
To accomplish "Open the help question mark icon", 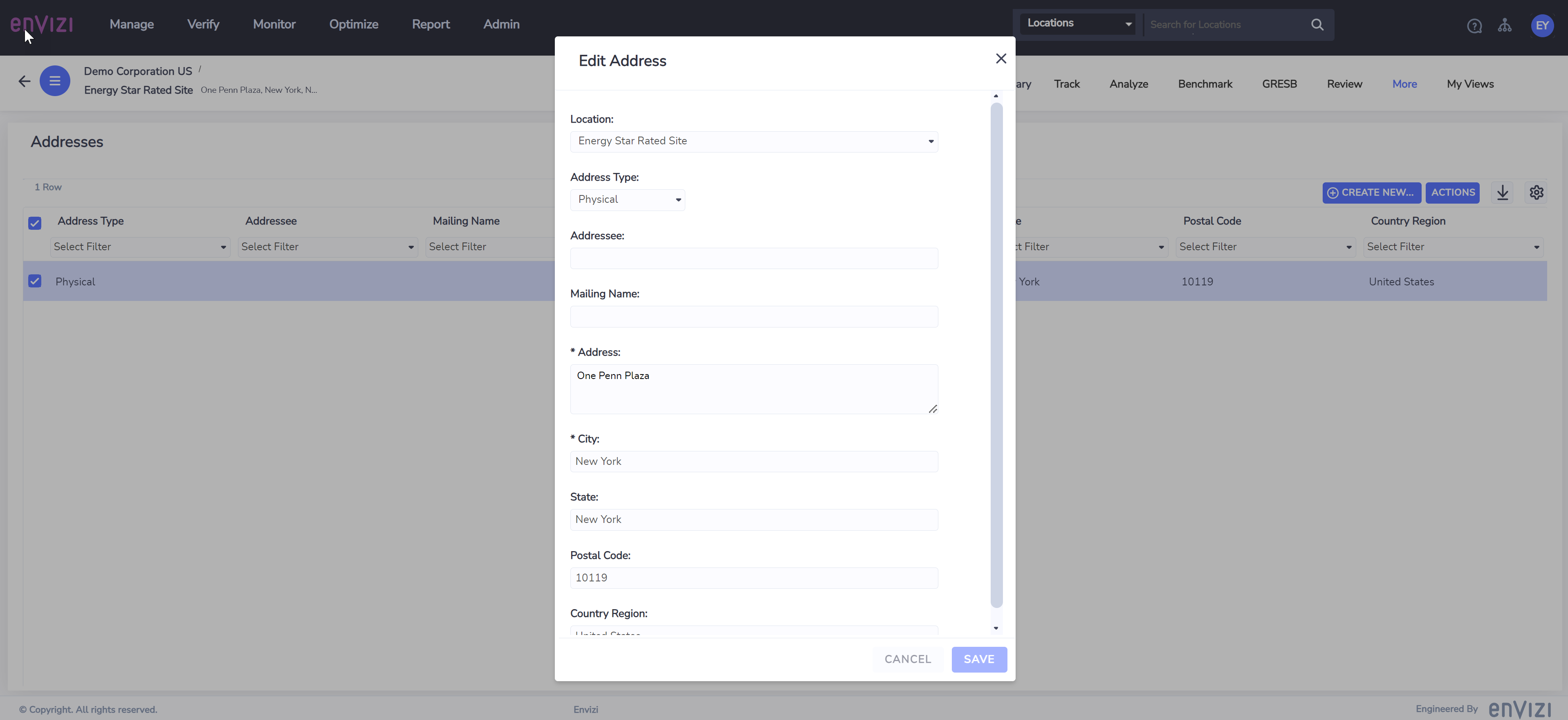I will point(1474,26).
